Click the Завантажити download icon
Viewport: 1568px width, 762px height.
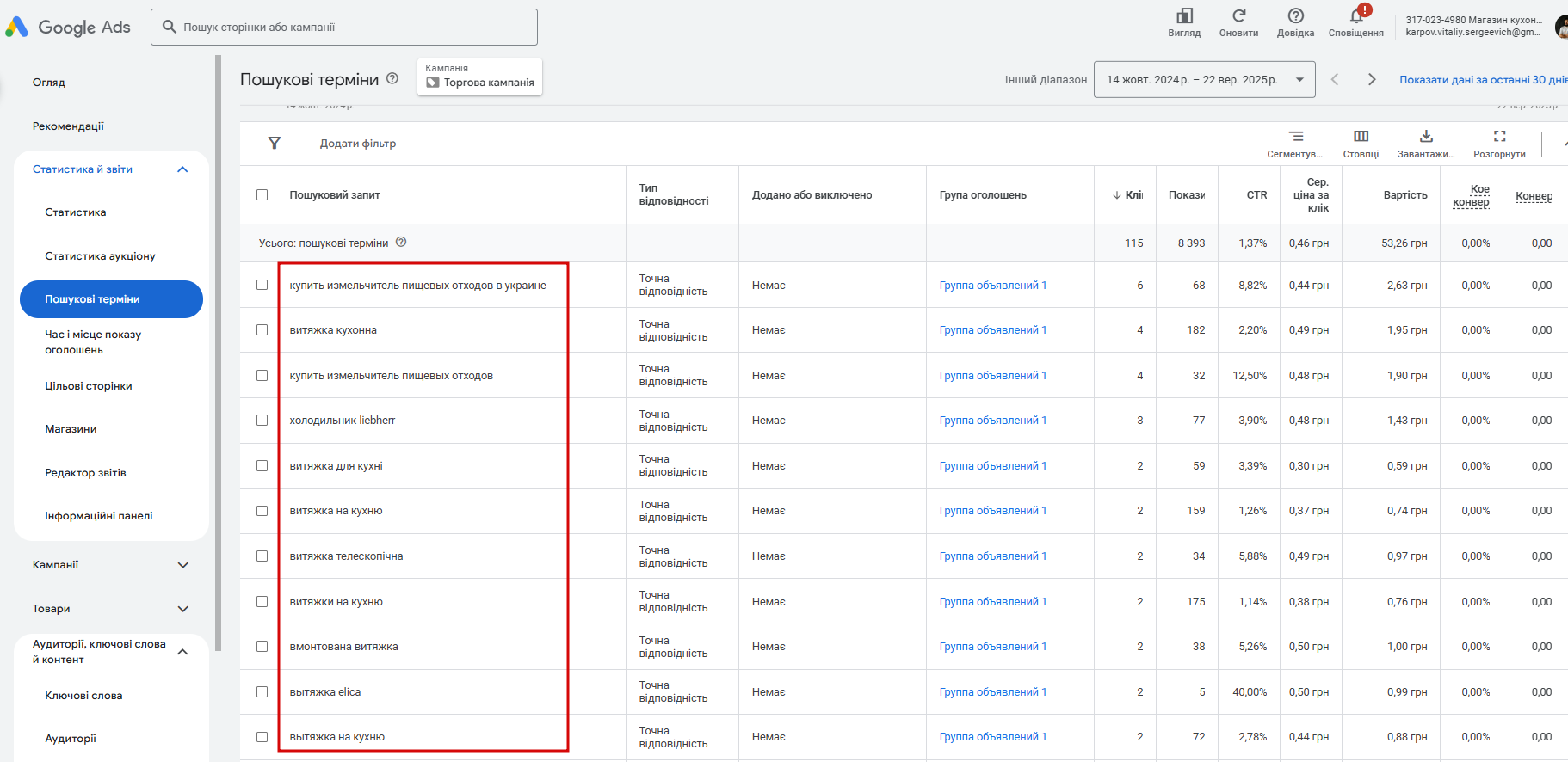[1426, 137]
